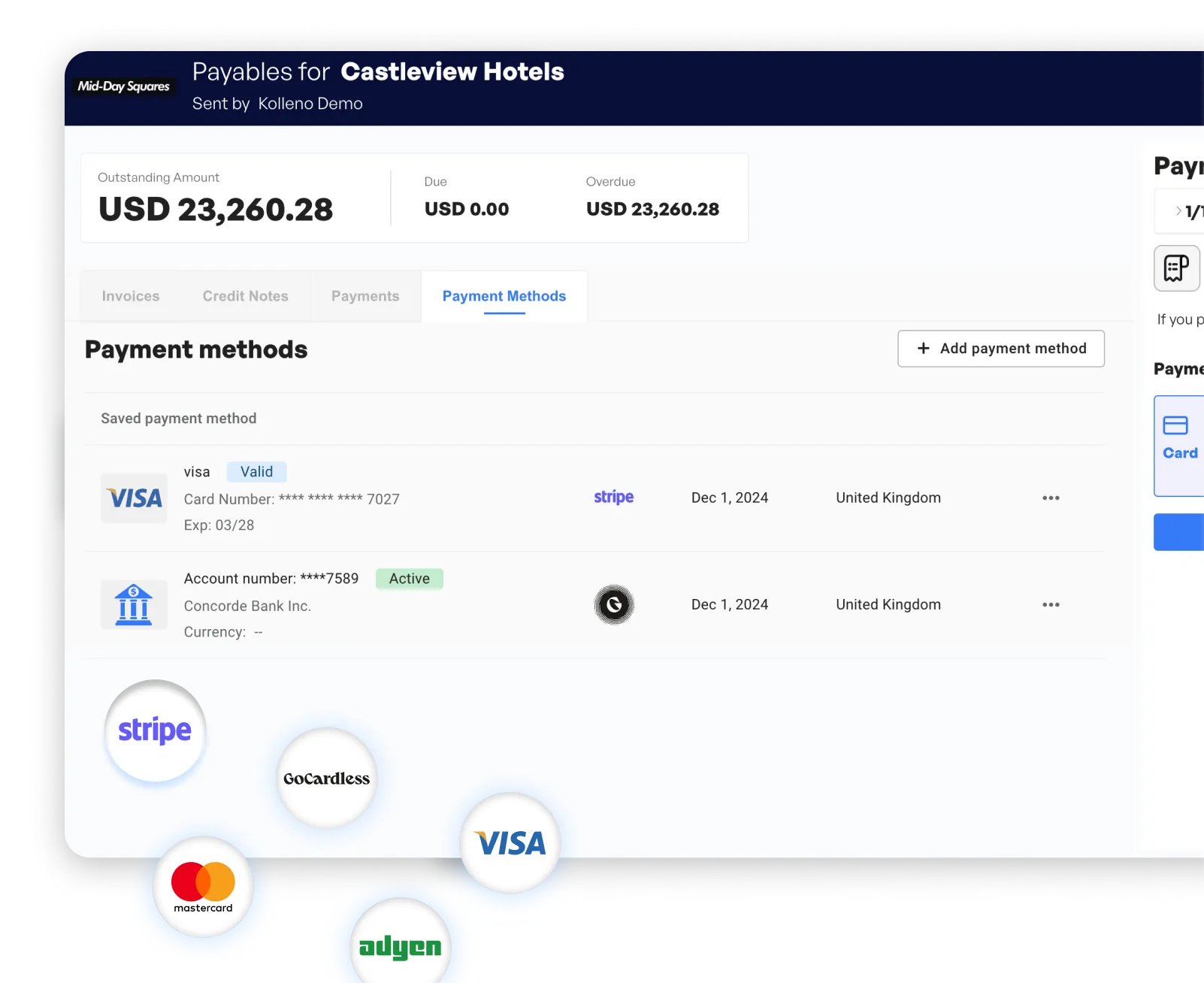Click the plus icon in Add payment method
The width and height of the screenshot is (1204, 983).
click(x=924, y=348)
